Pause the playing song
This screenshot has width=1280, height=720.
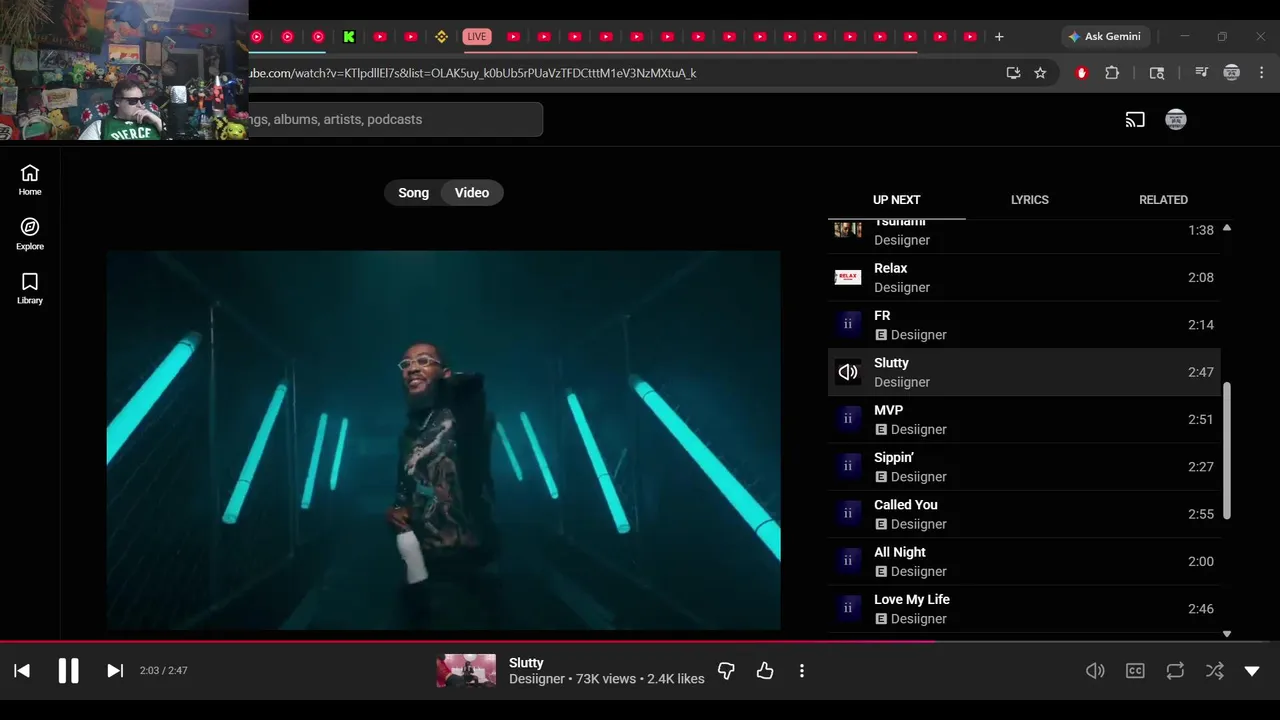pyautogui.click(x=68, y=671)
